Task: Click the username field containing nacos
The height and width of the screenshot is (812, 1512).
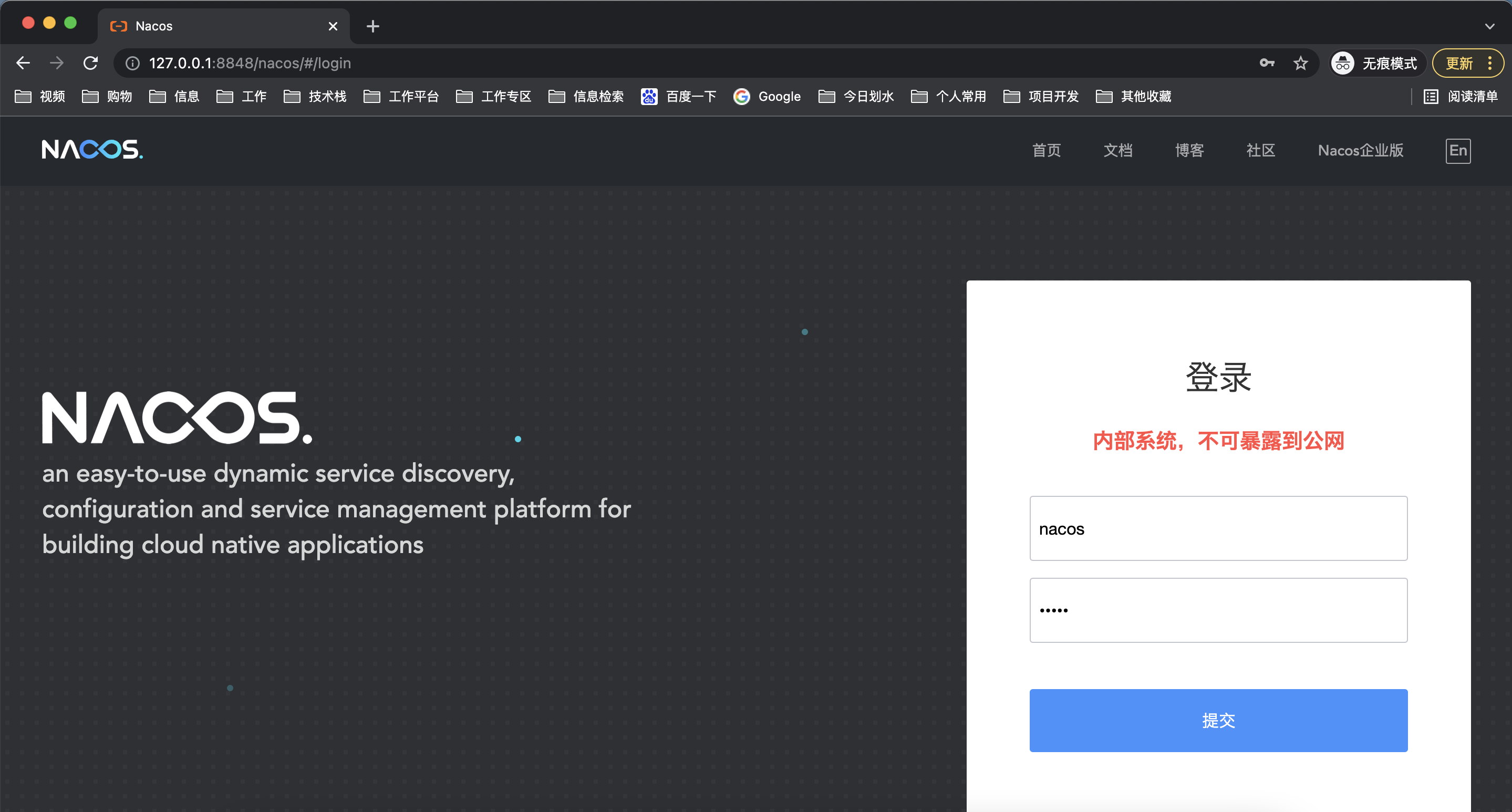Action: point(1218,528)
